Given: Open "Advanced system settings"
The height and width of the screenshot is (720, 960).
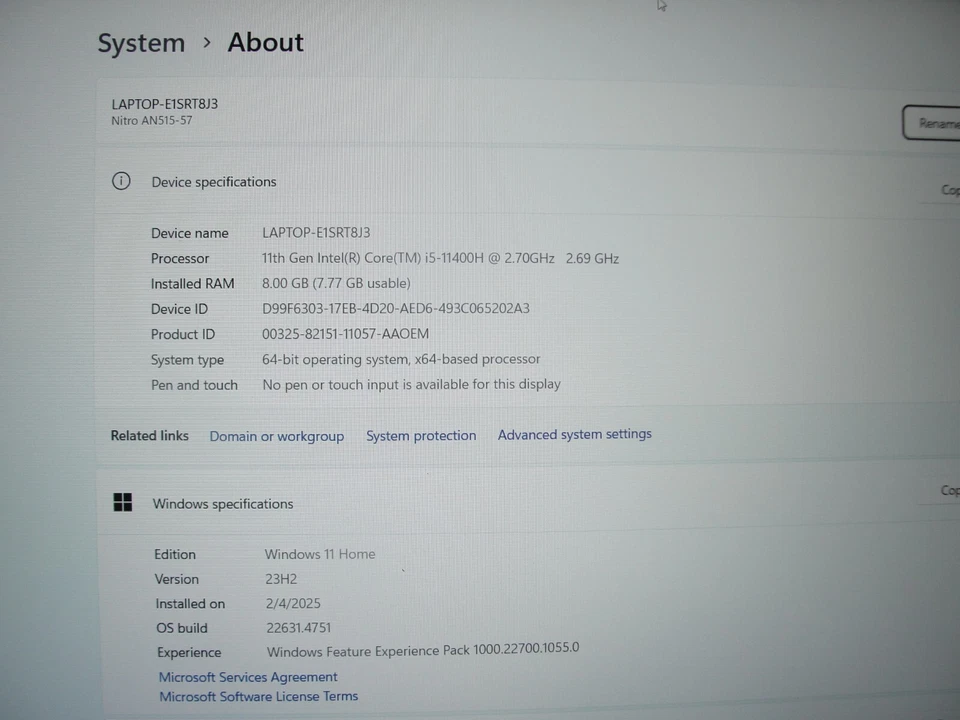Looking at the screenshot, I should coord(574,434).
